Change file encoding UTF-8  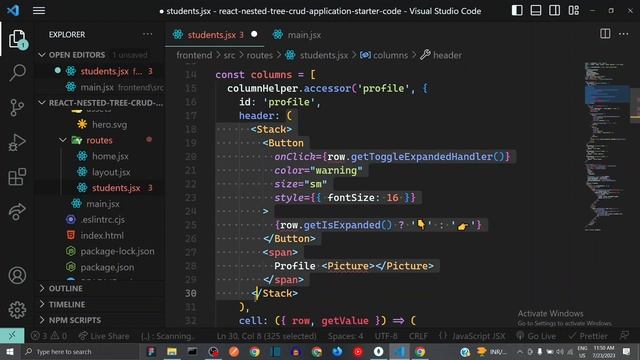coord(386,336)
